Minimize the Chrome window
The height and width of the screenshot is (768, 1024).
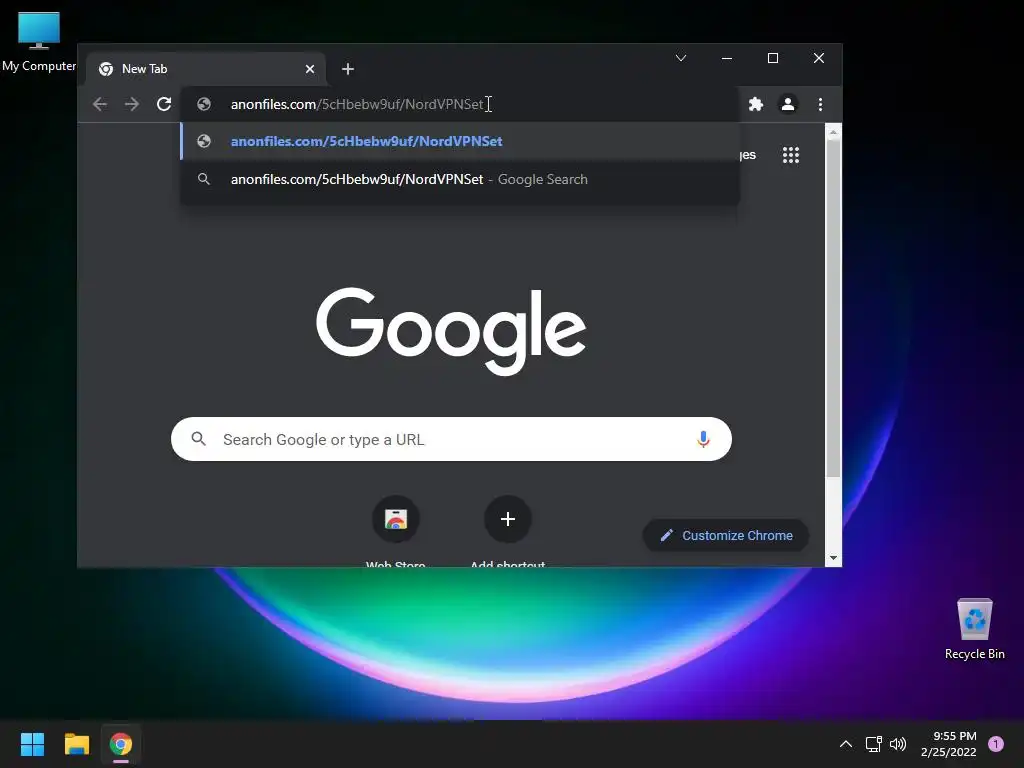(726, 58)
